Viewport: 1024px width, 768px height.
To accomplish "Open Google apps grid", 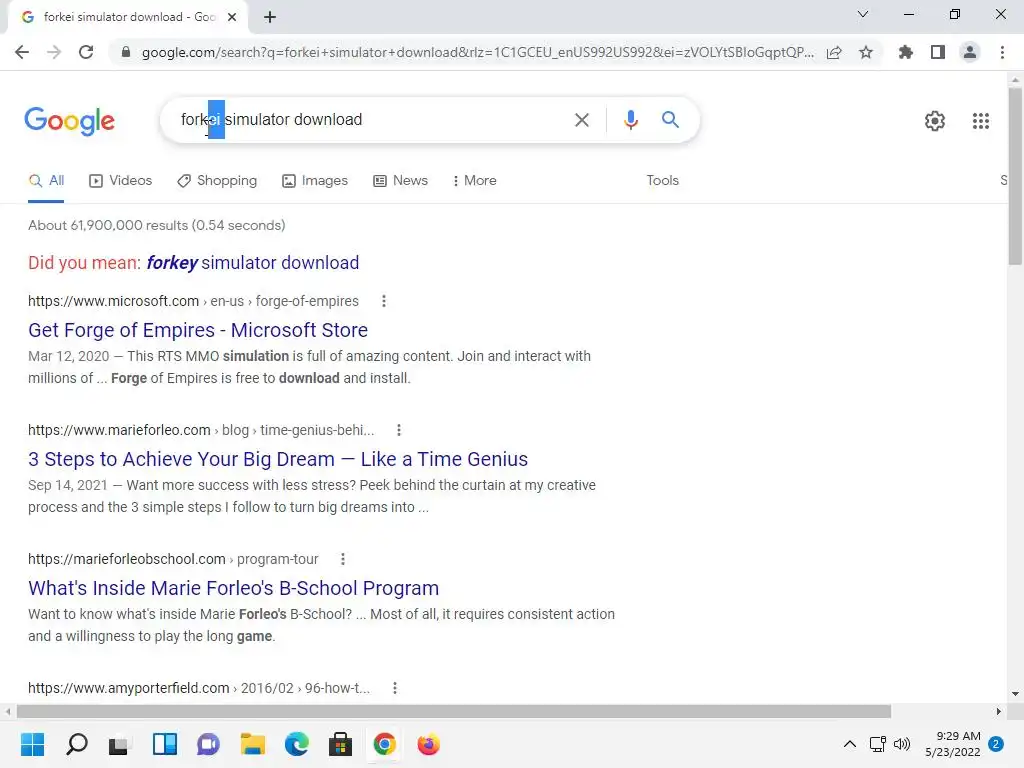I will point(980,121).
